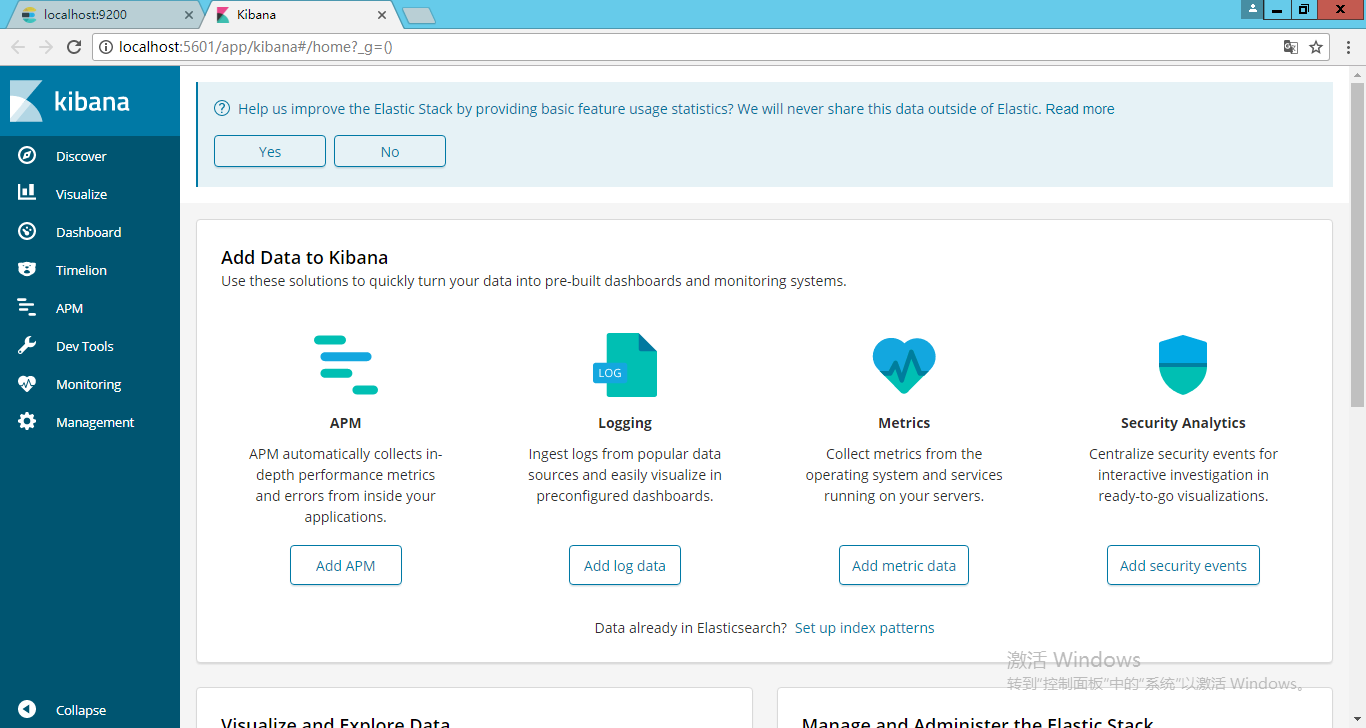
Task: Click the Timelion icon
Action: coord(27,269)
